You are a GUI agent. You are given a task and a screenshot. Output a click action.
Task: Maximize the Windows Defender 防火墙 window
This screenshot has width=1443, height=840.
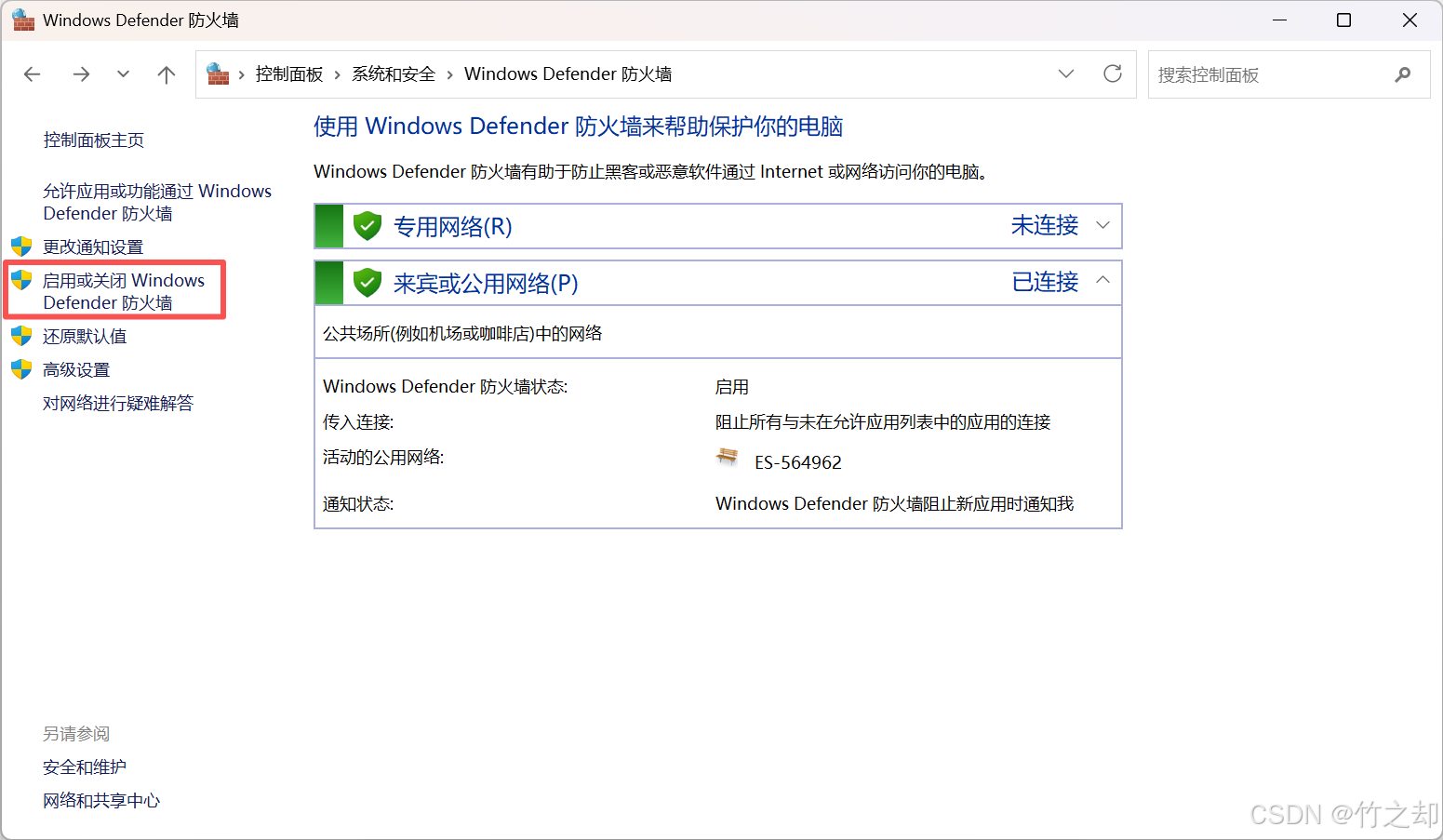coord(1343,20)
